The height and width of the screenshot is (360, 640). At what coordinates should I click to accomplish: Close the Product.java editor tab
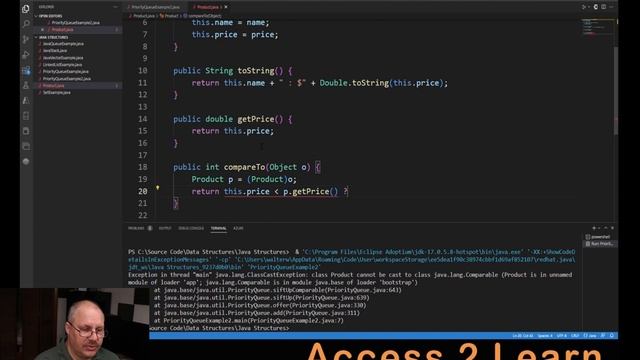(x=226, y=7)
